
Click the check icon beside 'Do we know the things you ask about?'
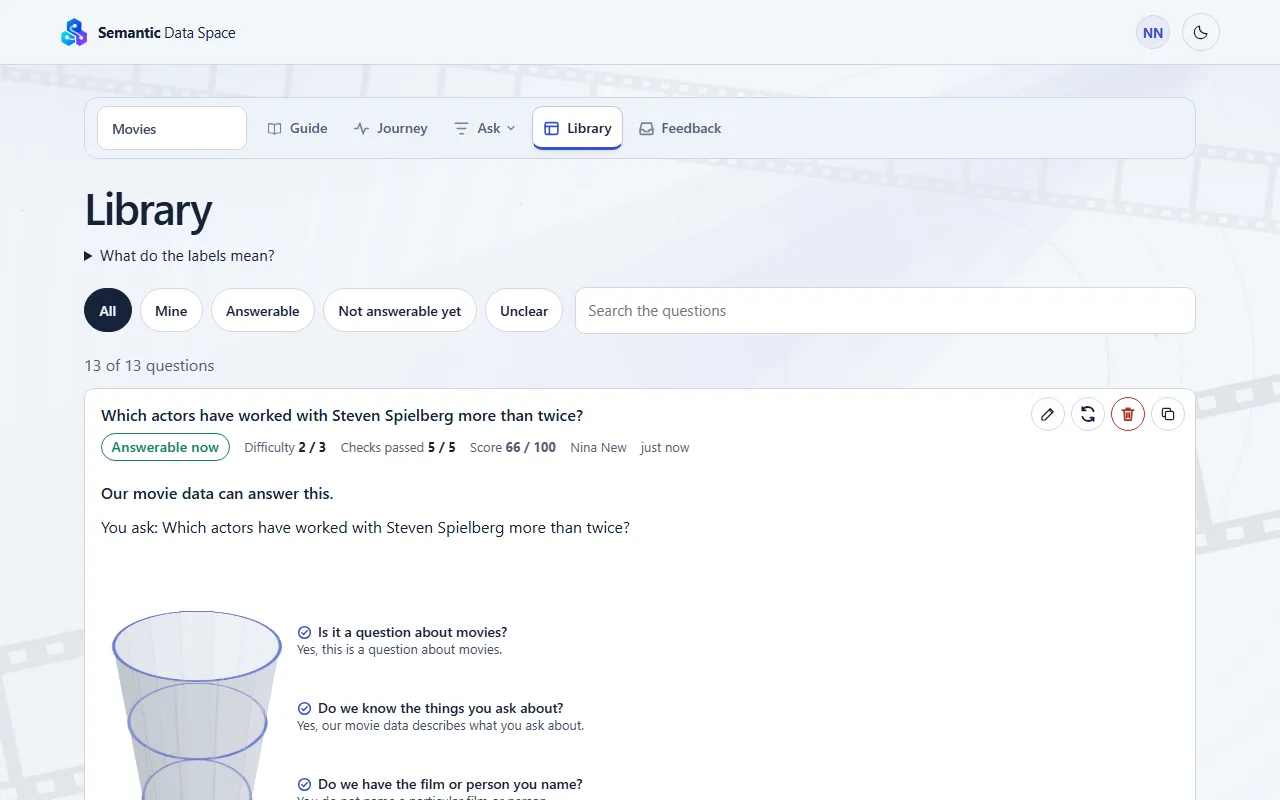tap(304, 708)
